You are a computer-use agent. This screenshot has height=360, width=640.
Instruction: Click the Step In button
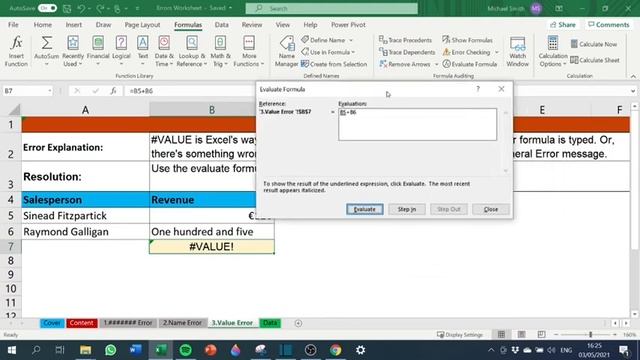click(x=407, y=209)
